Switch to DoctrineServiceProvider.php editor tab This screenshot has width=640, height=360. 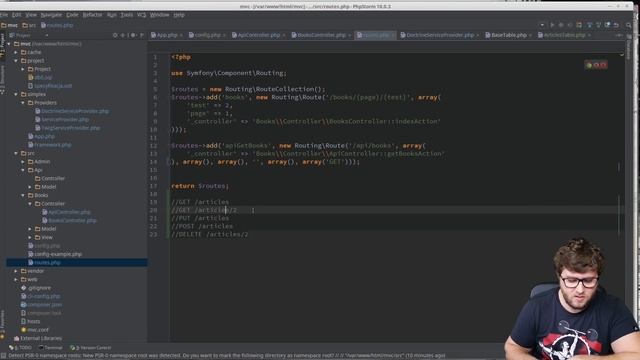(440, 35)
